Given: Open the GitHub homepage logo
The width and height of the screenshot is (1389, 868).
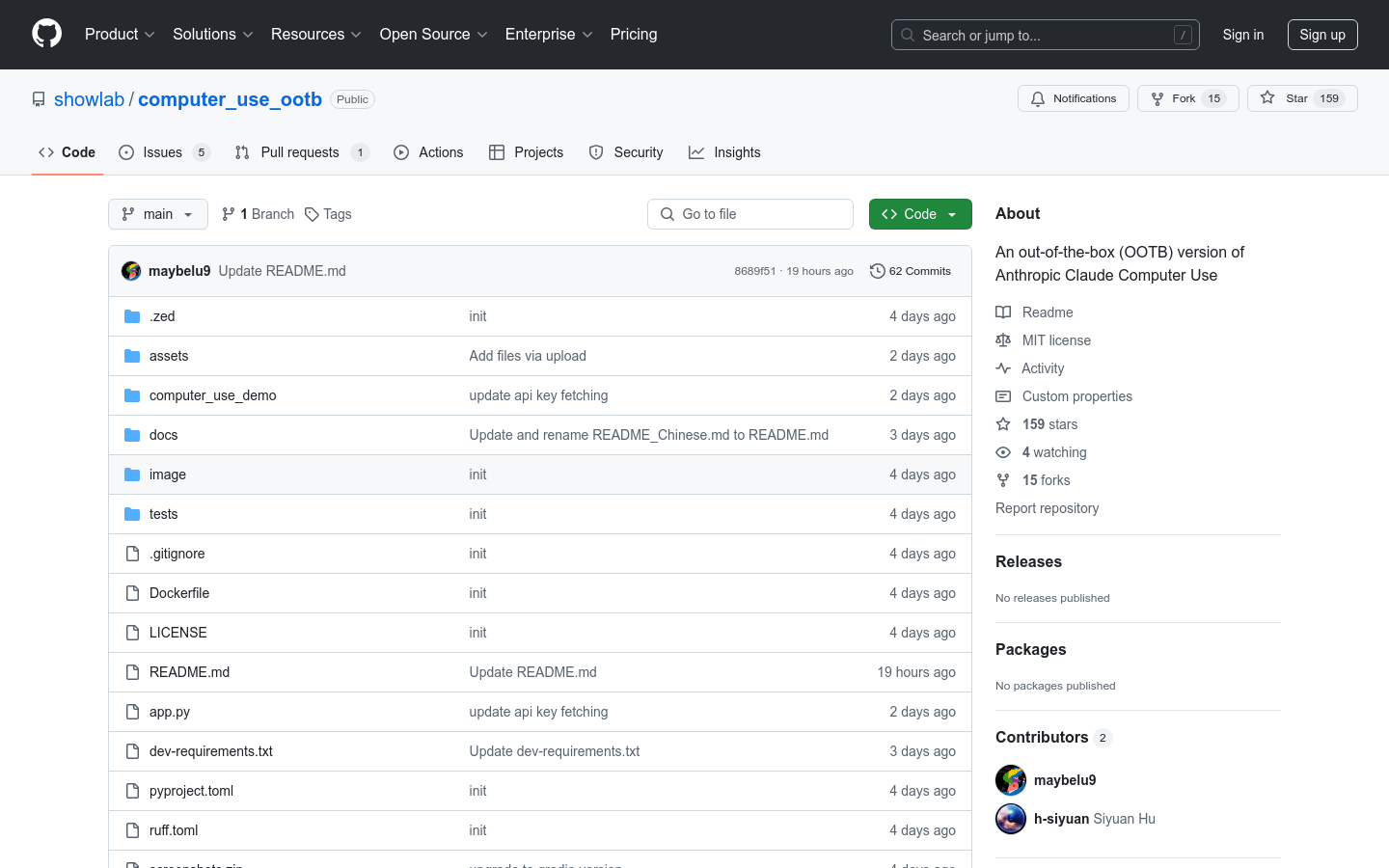Looking at the screenshot, I should 46,34.
